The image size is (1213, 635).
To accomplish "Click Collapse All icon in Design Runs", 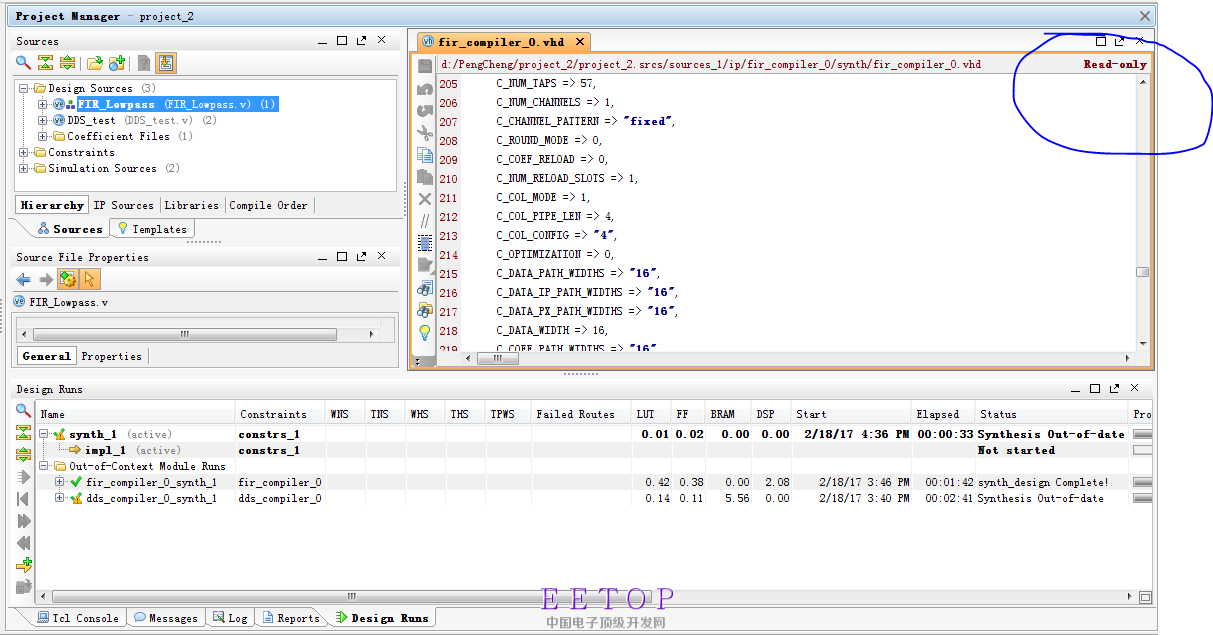I will click(x=23, y=432).
